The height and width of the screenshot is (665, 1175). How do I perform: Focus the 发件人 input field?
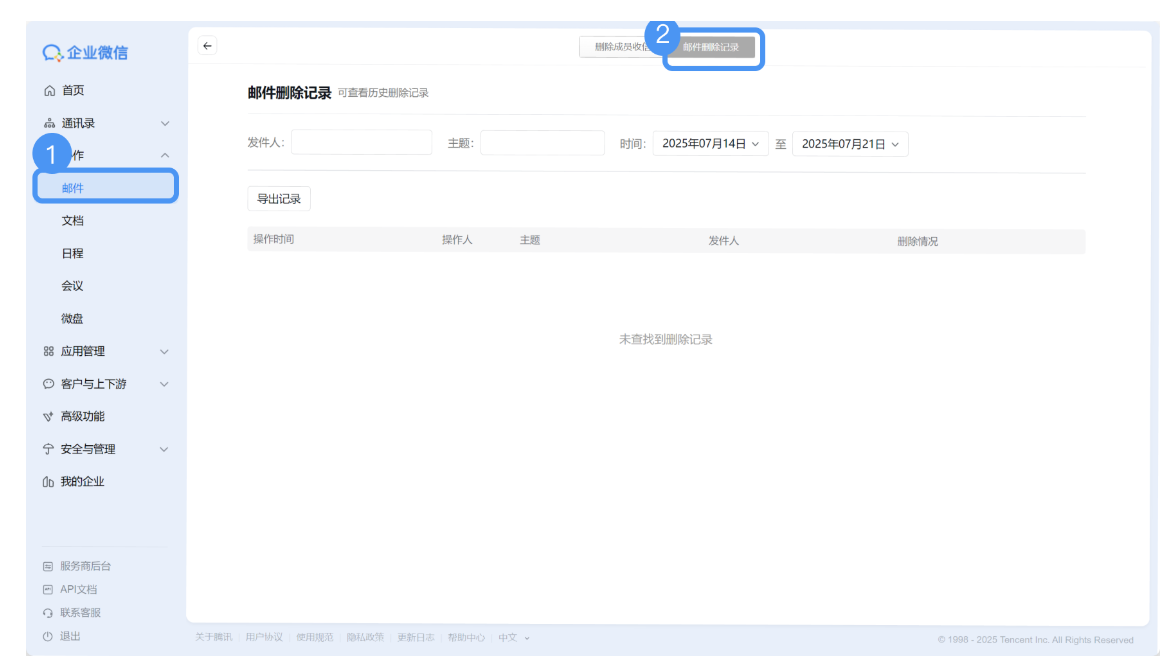361,142
